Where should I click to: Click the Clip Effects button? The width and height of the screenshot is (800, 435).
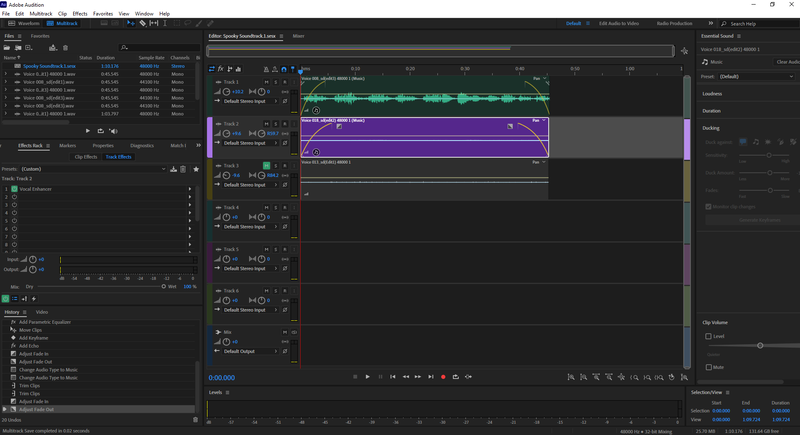pos(85,157)
